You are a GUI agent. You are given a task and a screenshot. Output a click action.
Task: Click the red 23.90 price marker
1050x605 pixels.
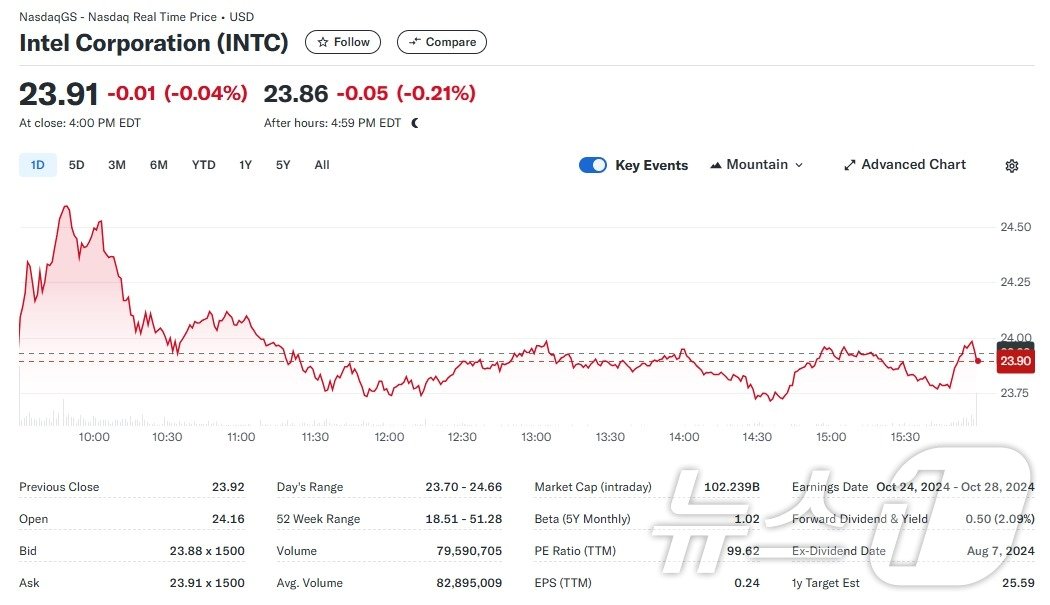(1015, 361)
